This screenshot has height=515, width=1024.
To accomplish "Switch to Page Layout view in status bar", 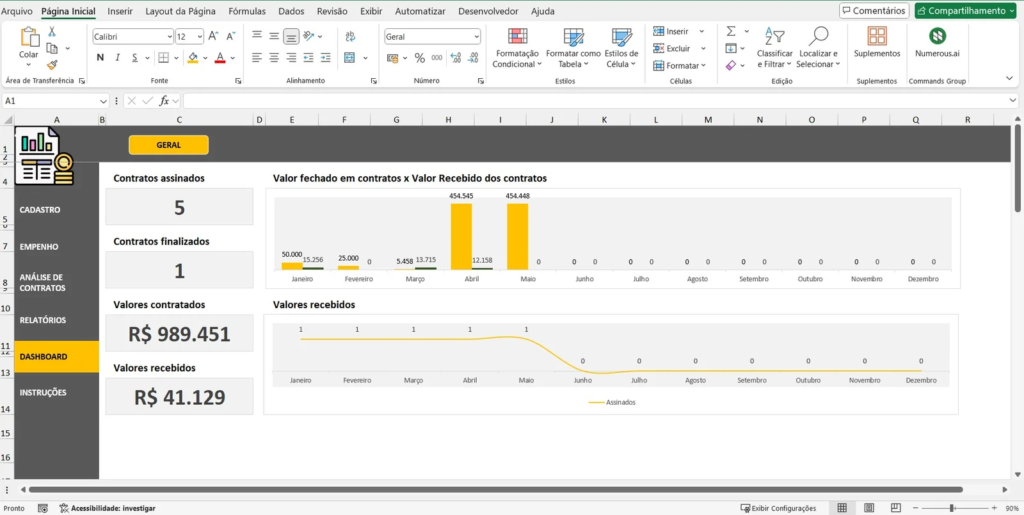I will [x=869, y=508].
